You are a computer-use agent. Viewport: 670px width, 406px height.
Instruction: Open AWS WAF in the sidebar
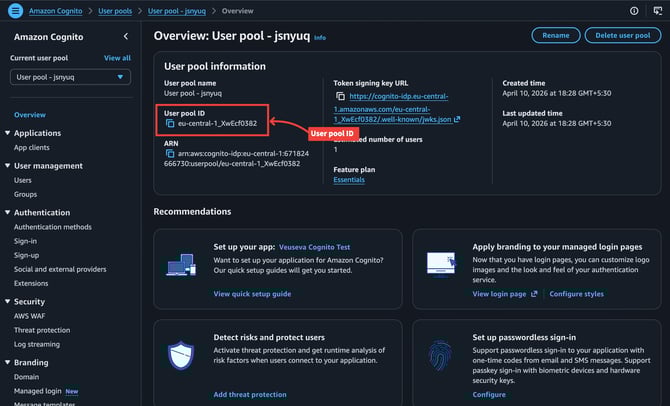(x=29, y=316)
